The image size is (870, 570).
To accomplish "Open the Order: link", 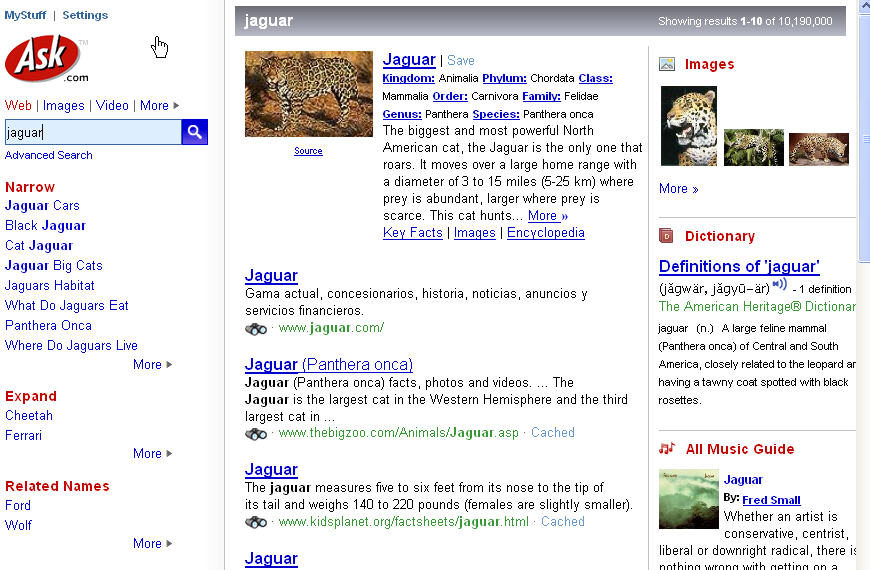I will coord(450,96).
